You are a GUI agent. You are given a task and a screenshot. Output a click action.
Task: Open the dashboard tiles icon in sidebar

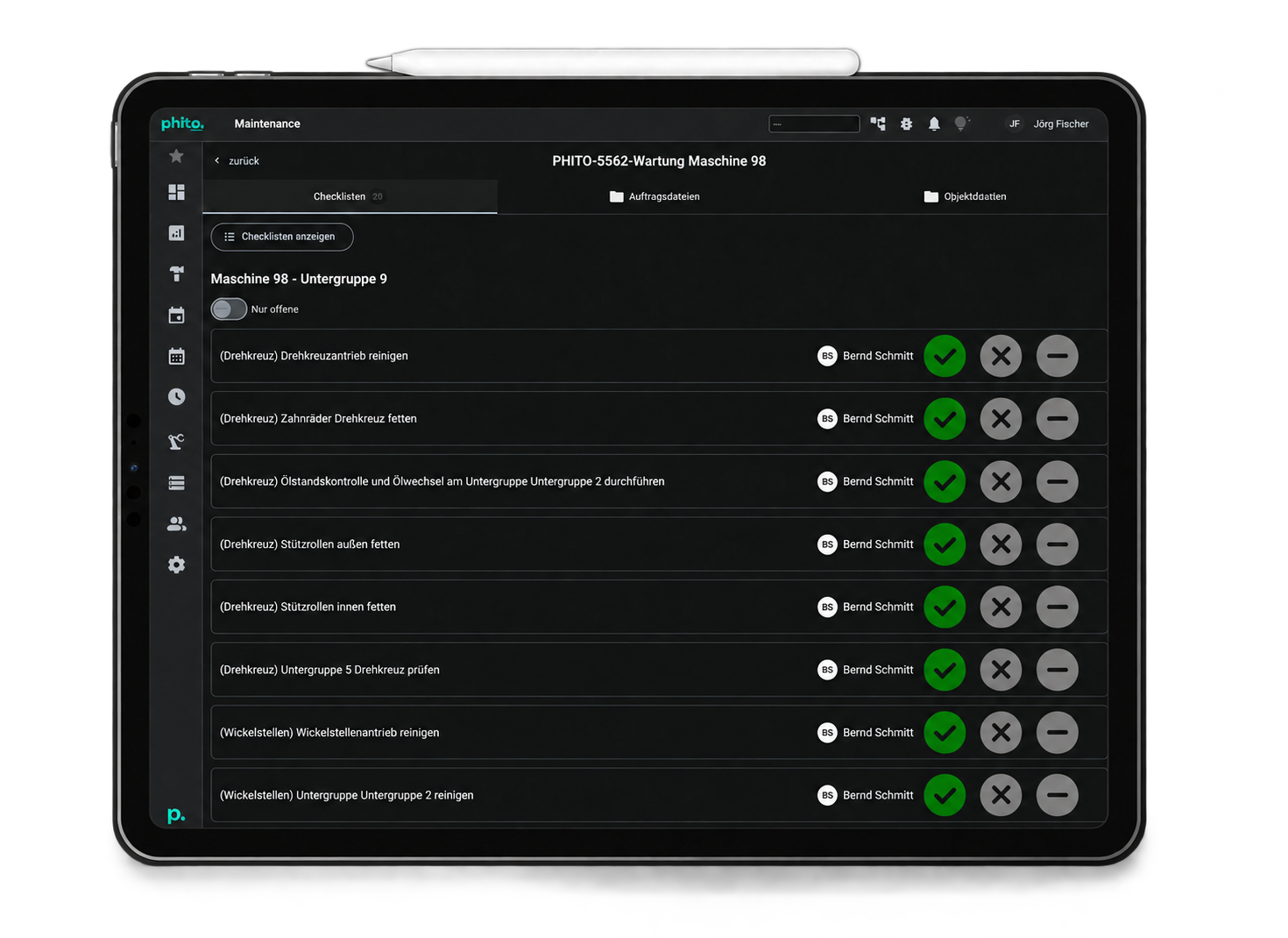[x=176, y=192]
